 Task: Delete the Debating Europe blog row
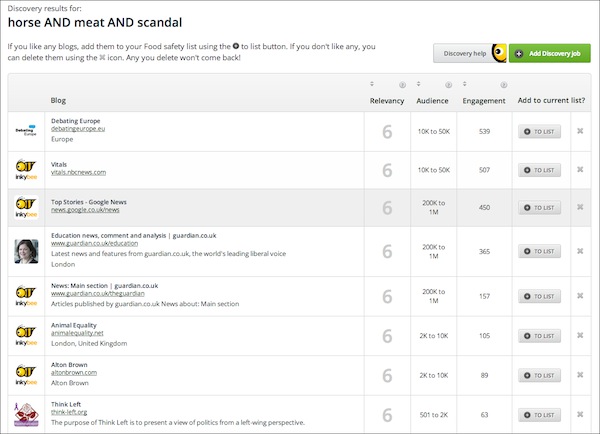click(x=580, y=131)
